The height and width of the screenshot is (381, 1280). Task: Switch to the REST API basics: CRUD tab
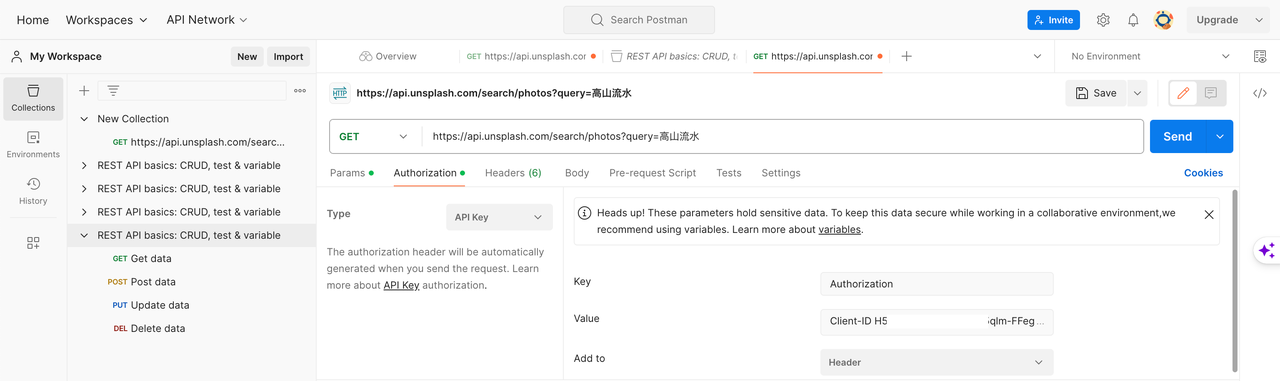[674, 57]
